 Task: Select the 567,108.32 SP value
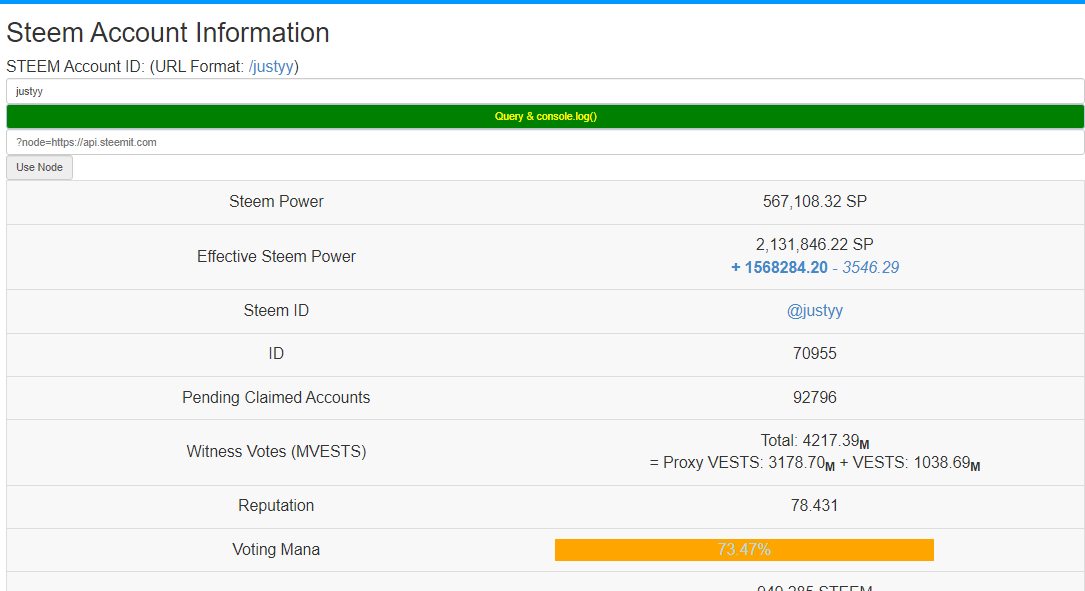[x=814, y=201]
